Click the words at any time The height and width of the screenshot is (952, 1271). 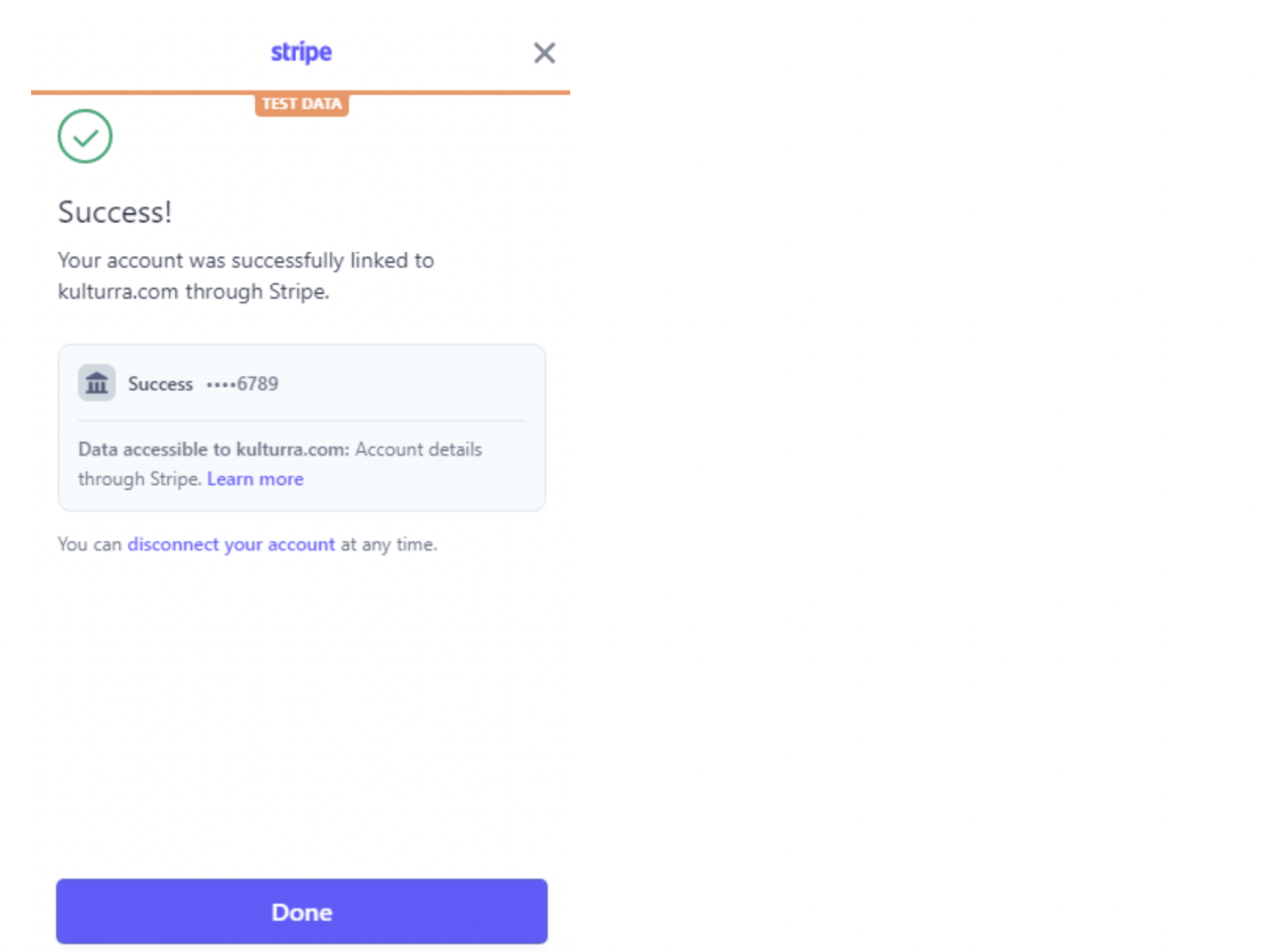click(389, 544)
